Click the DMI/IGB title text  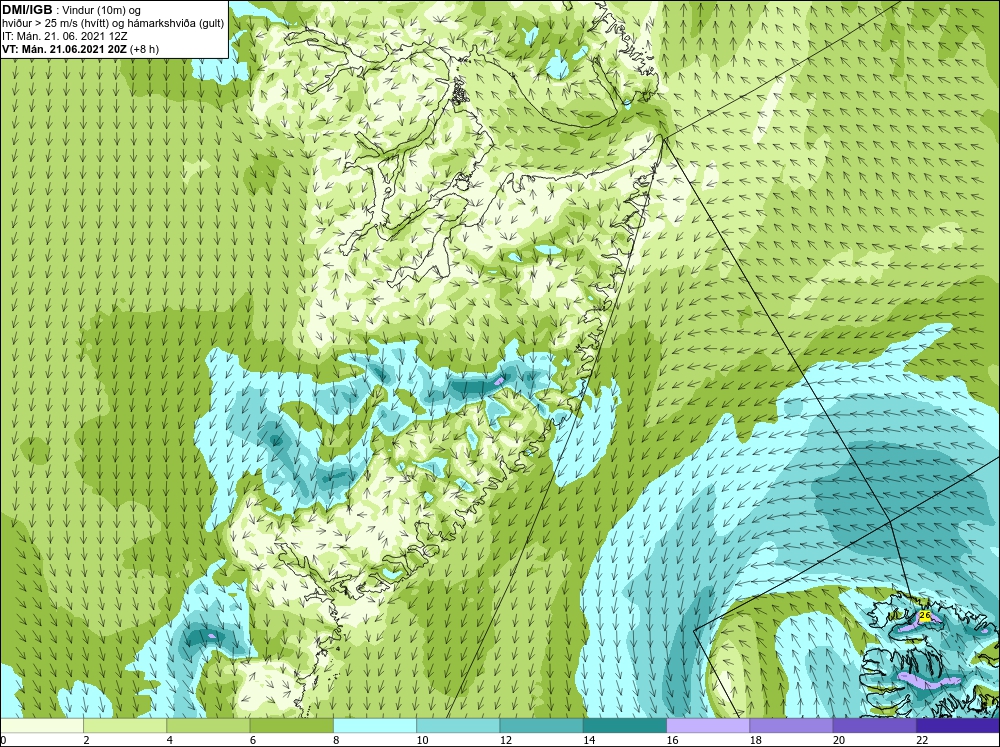(27, 10)
